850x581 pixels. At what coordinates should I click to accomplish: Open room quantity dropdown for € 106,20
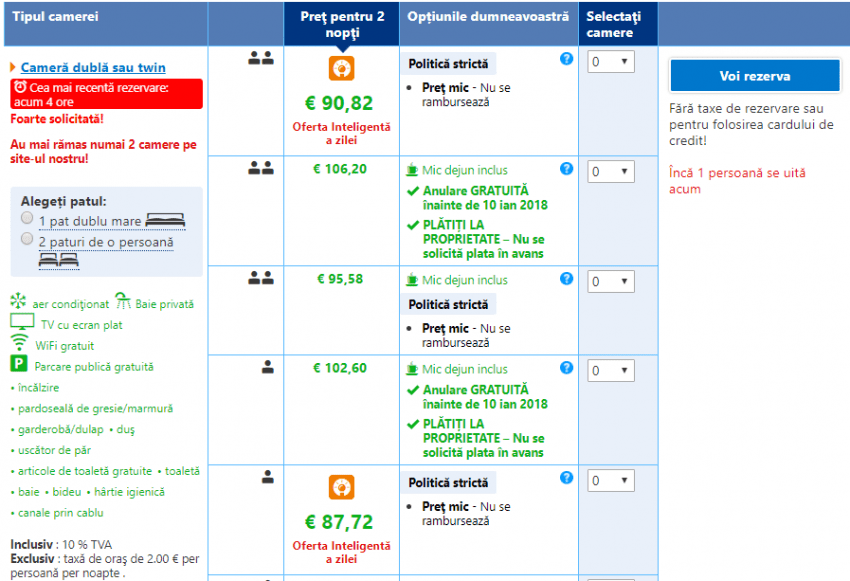[610, 172]
